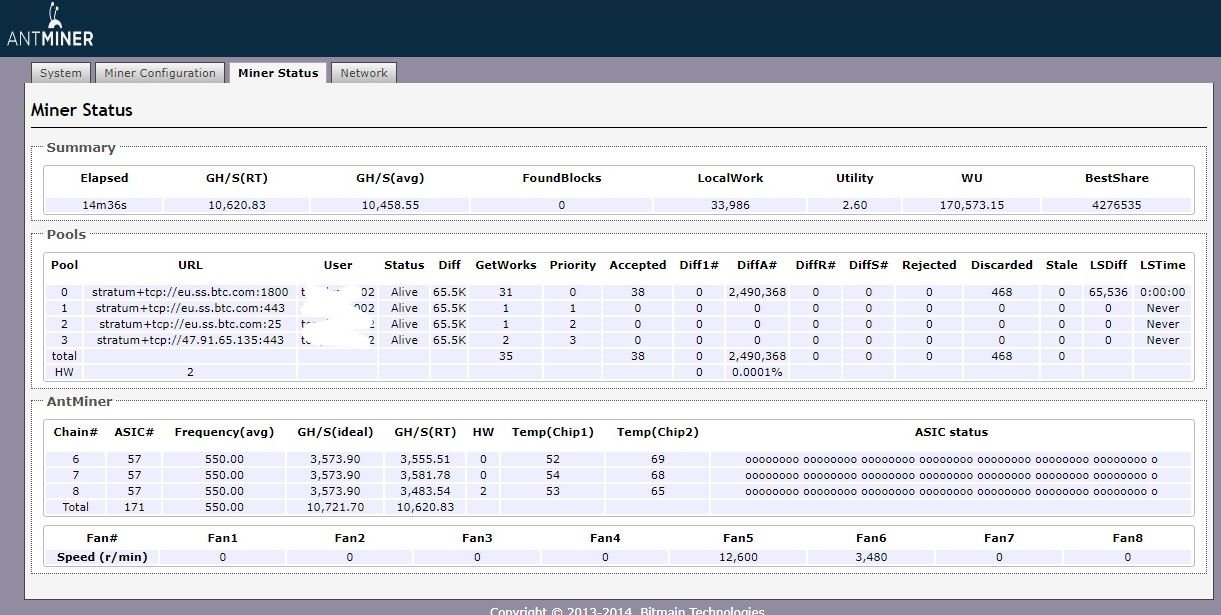
Task: Select the Rejected column header
Action: [x=929, y=265]
